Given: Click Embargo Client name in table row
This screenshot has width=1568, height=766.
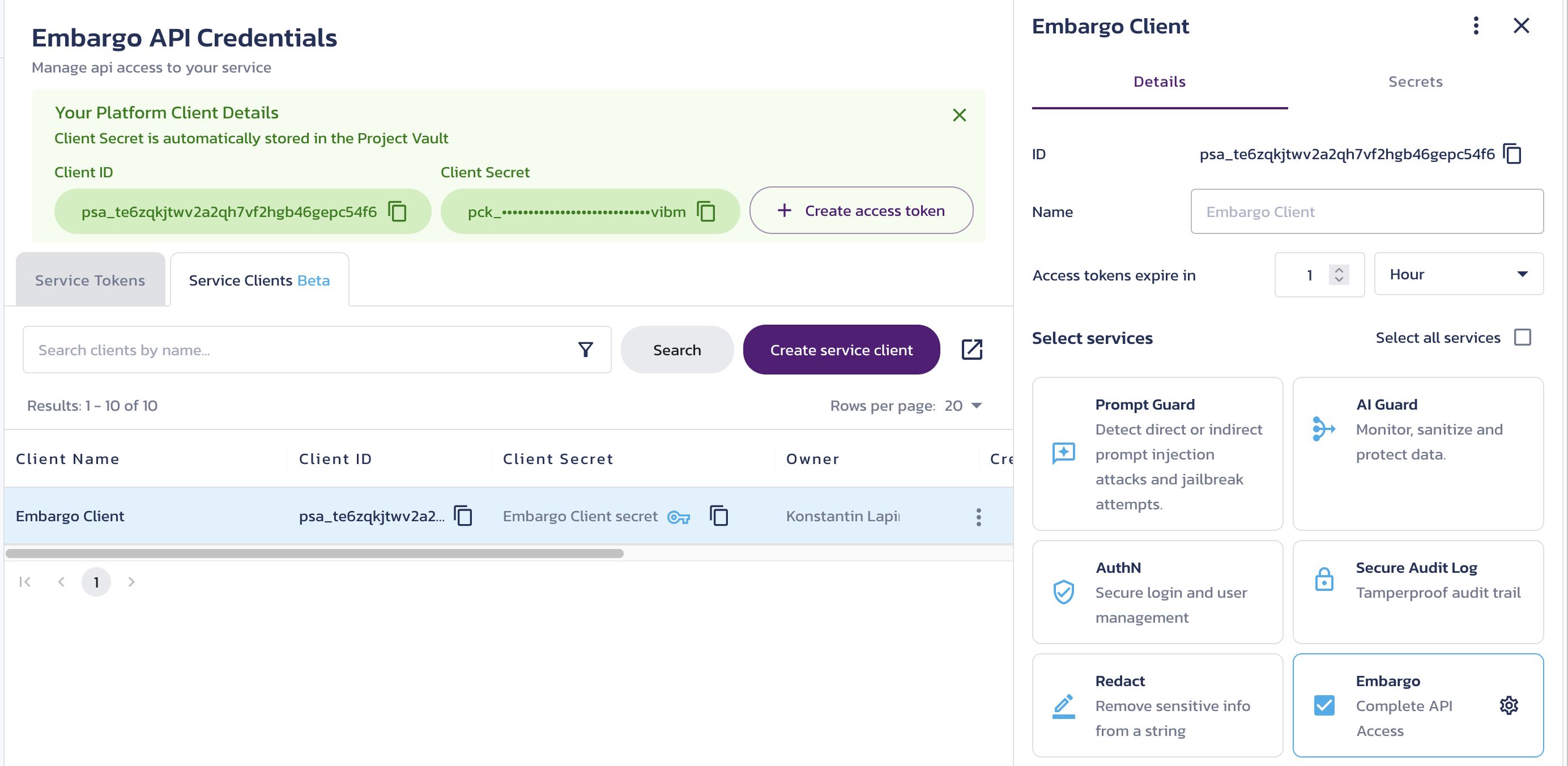Looking at the screenshot, I should (70, 516).
